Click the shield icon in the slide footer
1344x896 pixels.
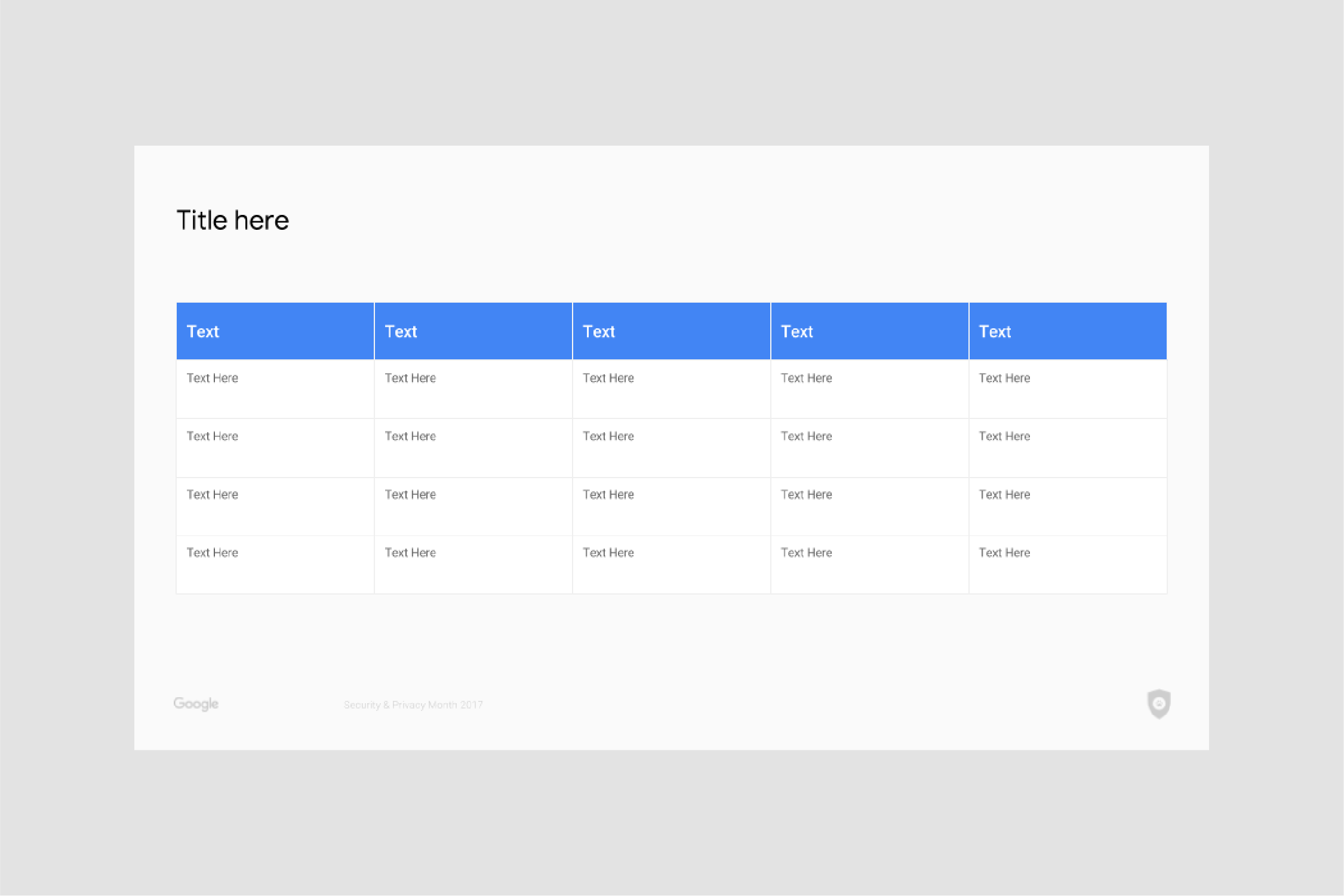tap(1159, 704)
